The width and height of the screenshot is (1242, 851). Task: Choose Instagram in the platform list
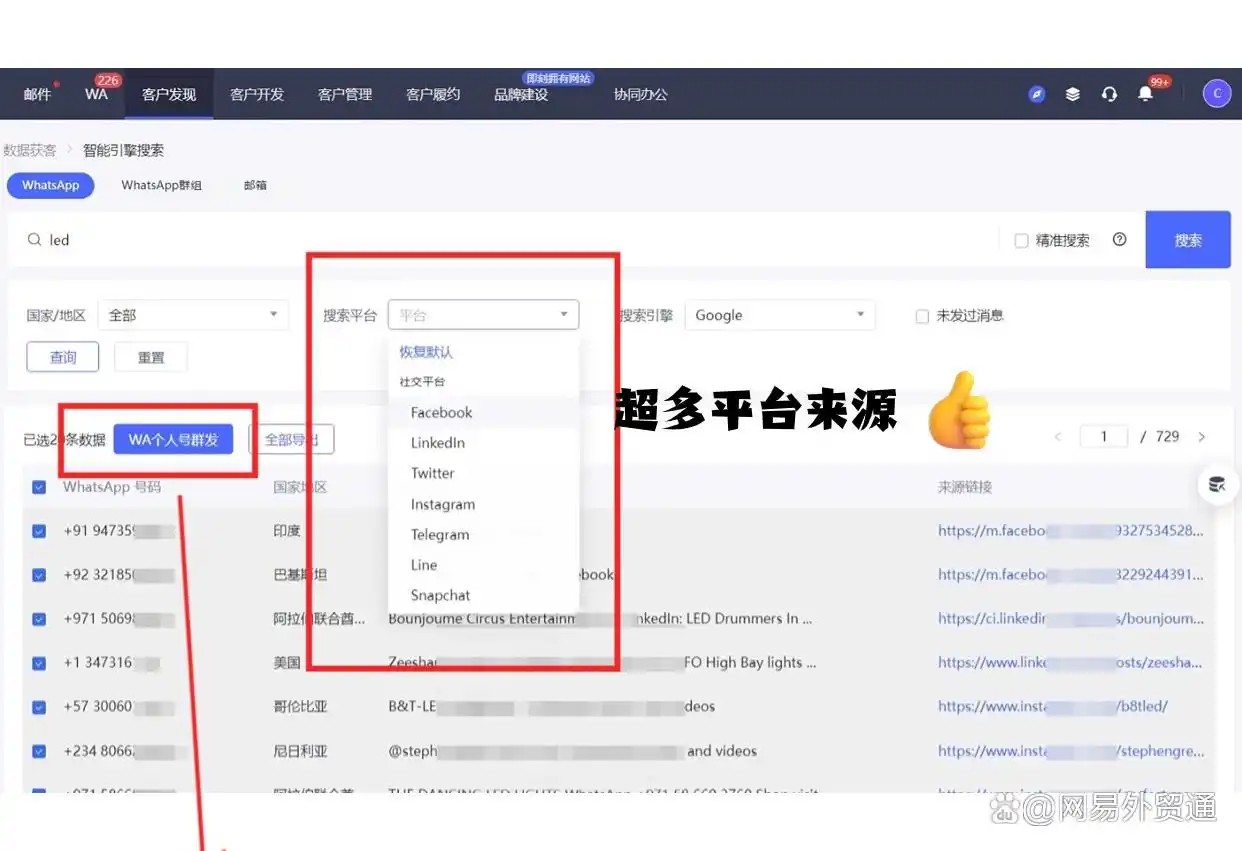point(443,504)
